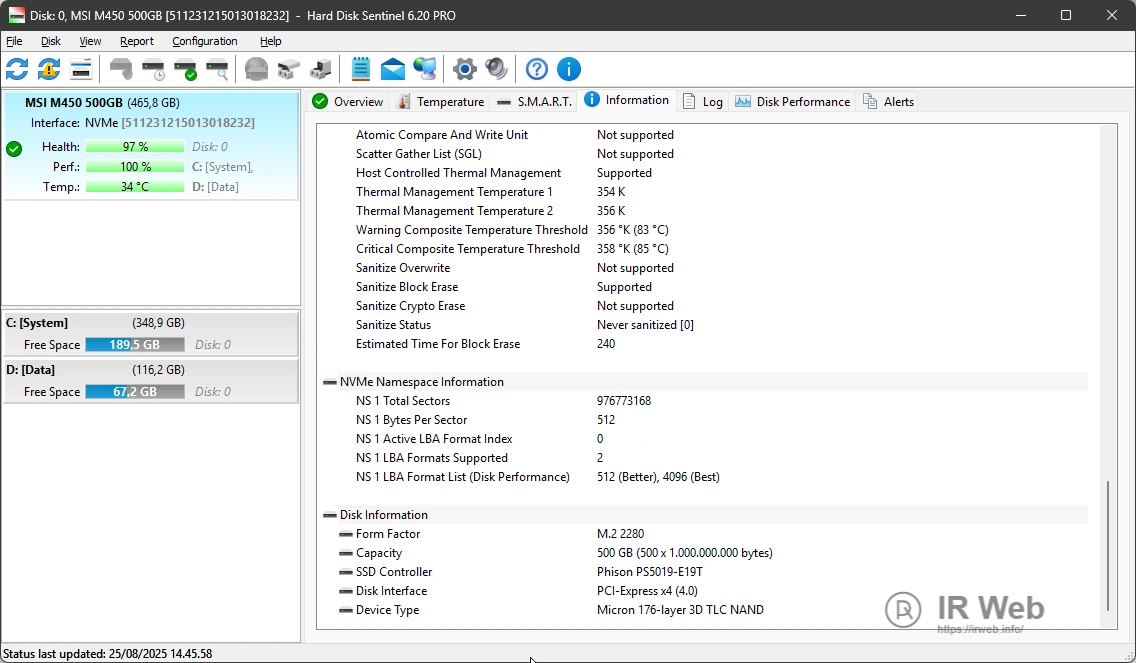Click the refresh icon with yellow warning sign
The image size is (1136, 663).
[49, 69]
